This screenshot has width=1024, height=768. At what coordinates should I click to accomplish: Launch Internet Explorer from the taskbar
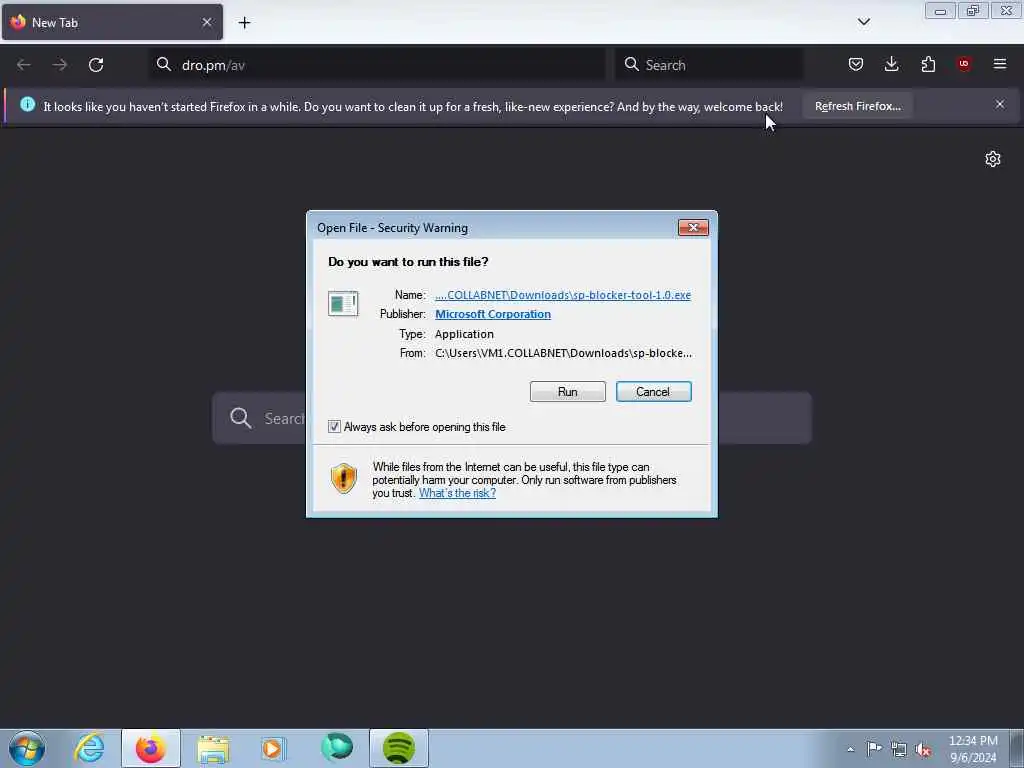tap(89, 748)
